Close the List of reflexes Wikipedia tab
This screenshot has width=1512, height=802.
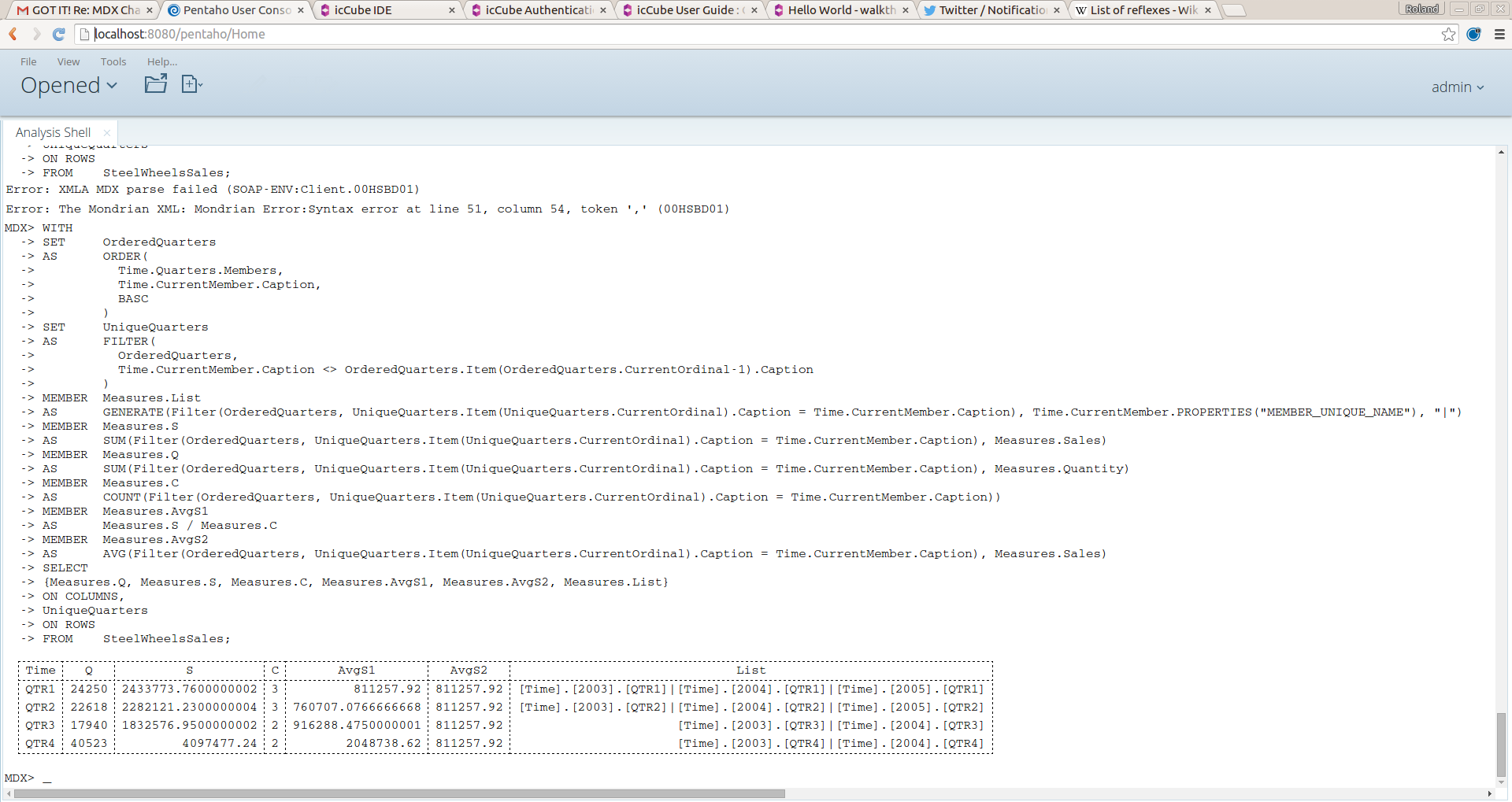click(x=1208, y=10)
